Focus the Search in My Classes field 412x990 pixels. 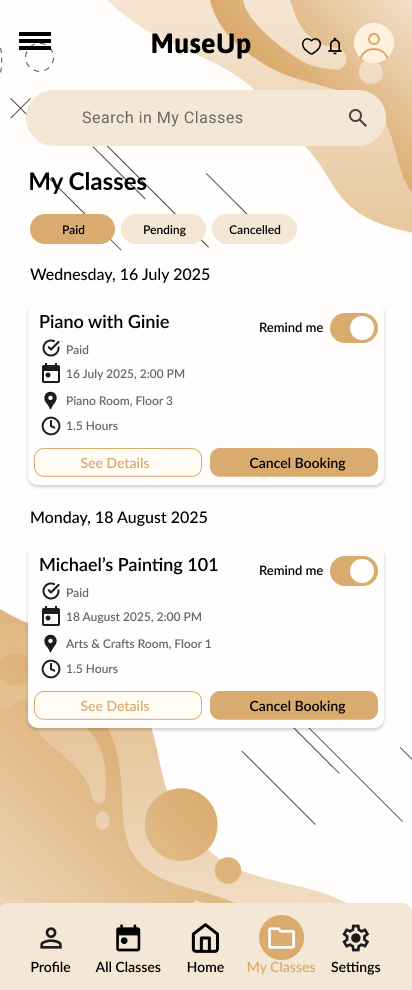(x=206, y=118)
